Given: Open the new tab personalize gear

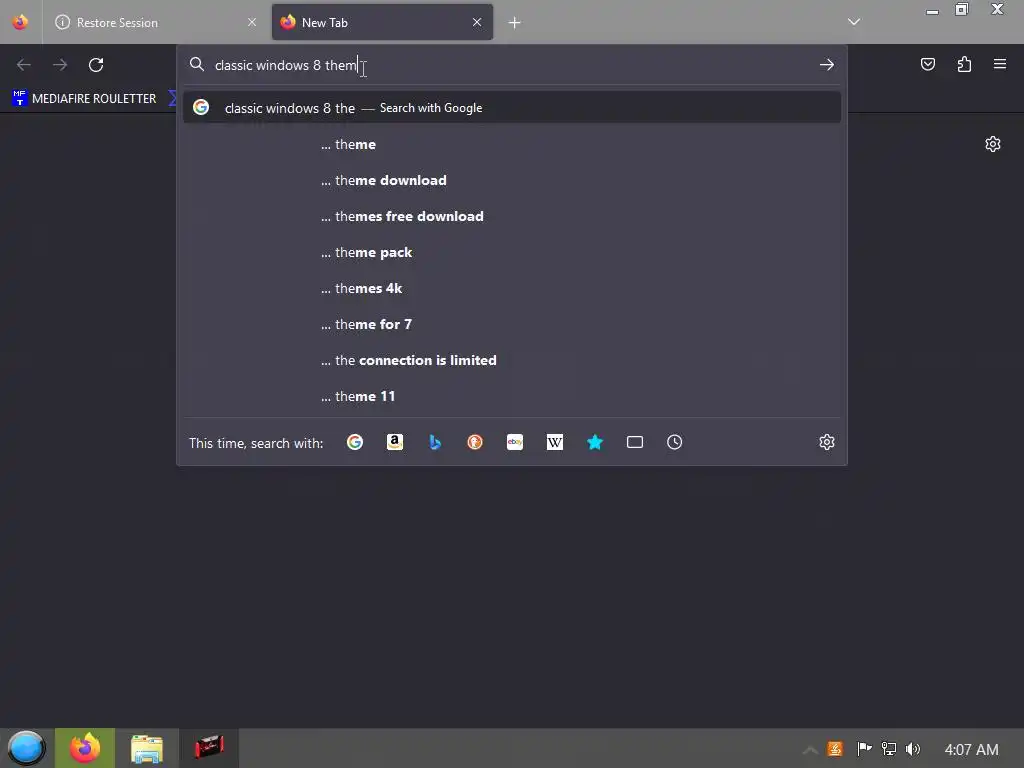Looking at the screenshot, I should point(993,144).
